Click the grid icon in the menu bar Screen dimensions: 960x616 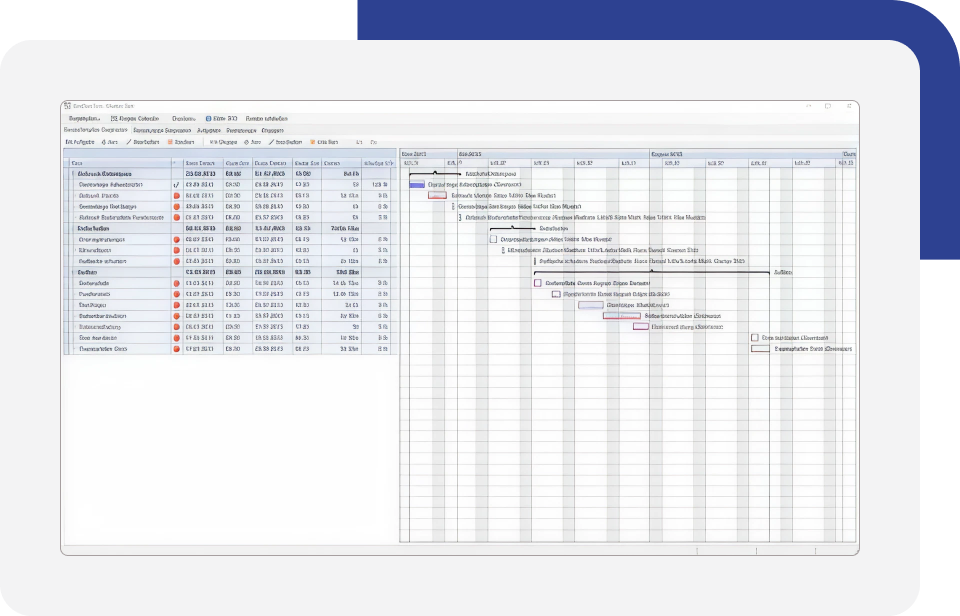tap(112, 118)
